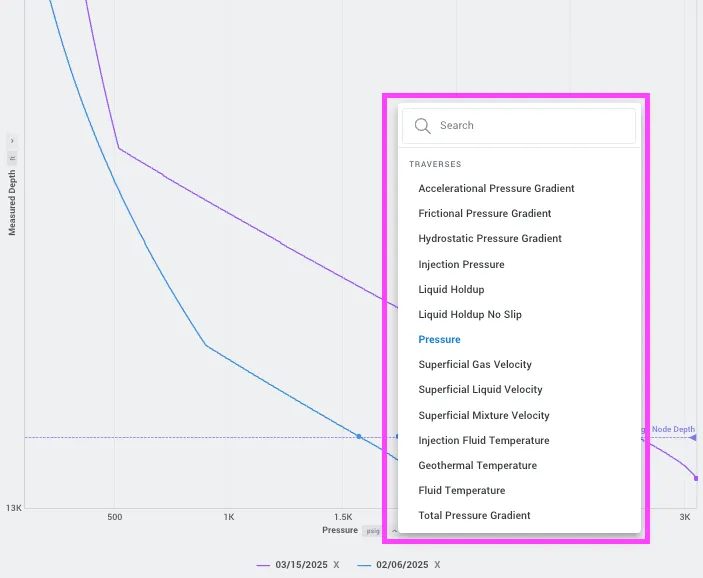Click the 1K tick label on the pressure axis
Screen dimensions: 703x578
229,517
